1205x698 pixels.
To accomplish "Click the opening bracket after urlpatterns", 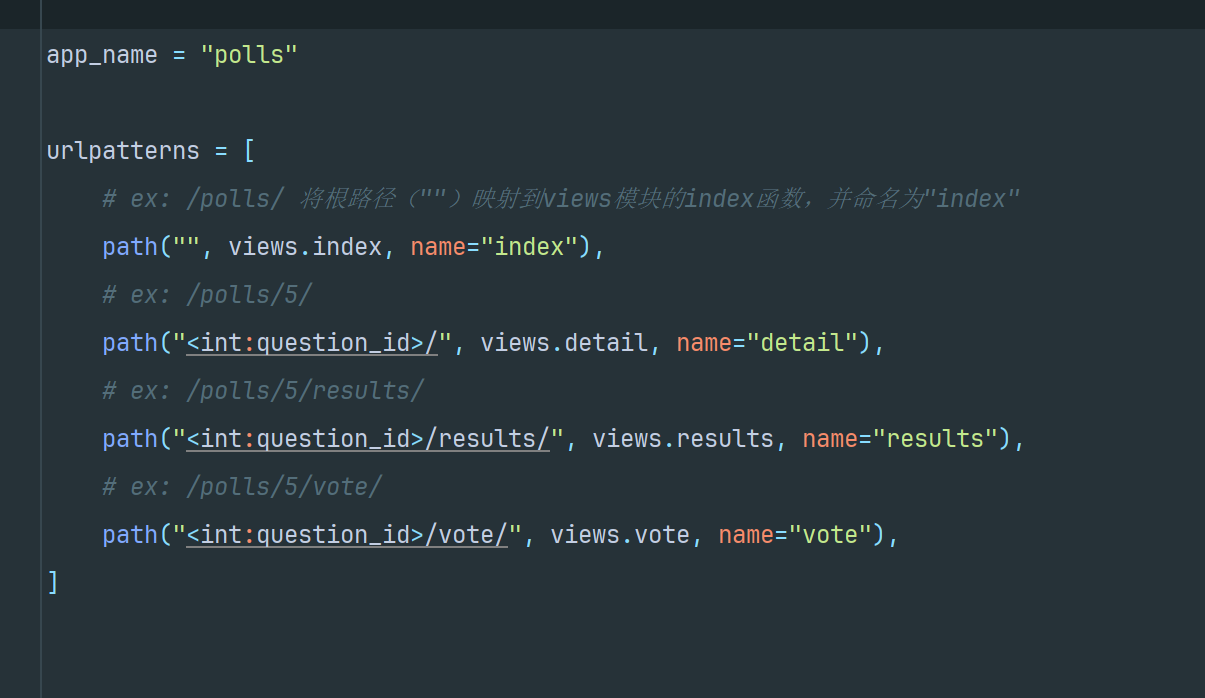I will tap(249, 151).
